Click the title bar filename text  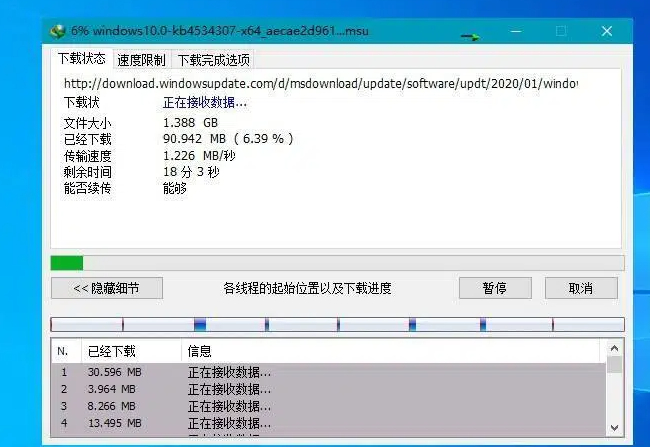coord(220,31)
